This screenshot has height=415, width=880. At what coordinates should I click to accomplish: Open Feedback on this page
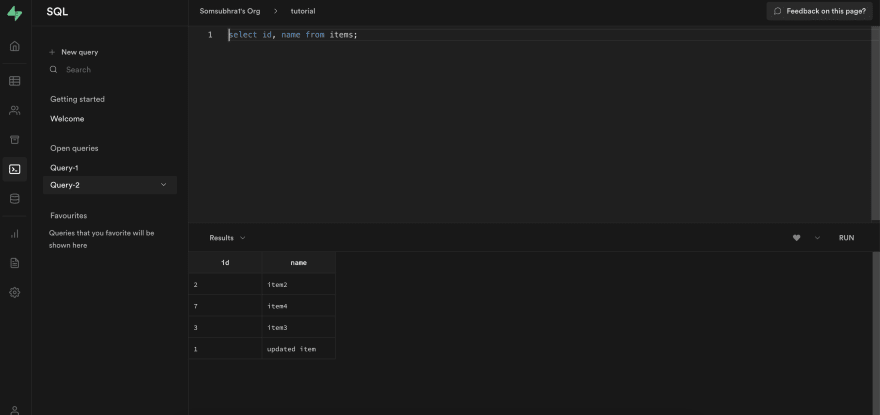tap(819, 11)
